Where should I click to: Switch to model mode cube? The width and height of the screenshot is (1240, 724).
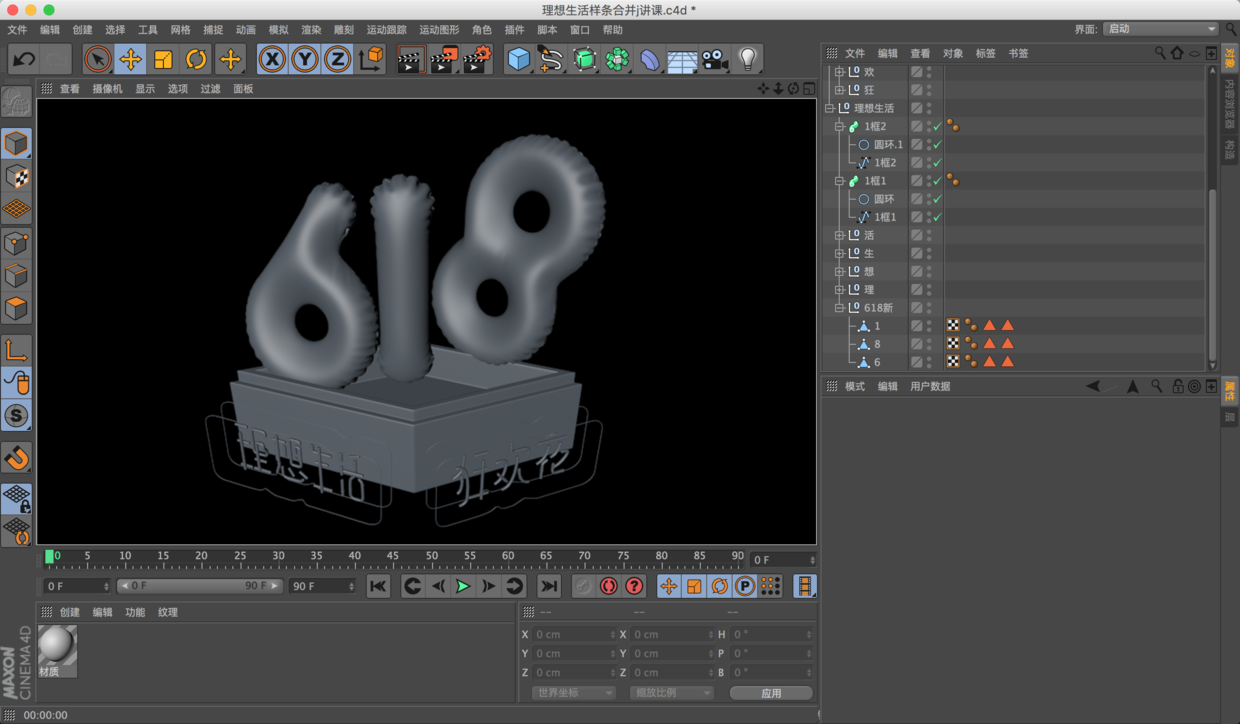click(x=16, y=143)
